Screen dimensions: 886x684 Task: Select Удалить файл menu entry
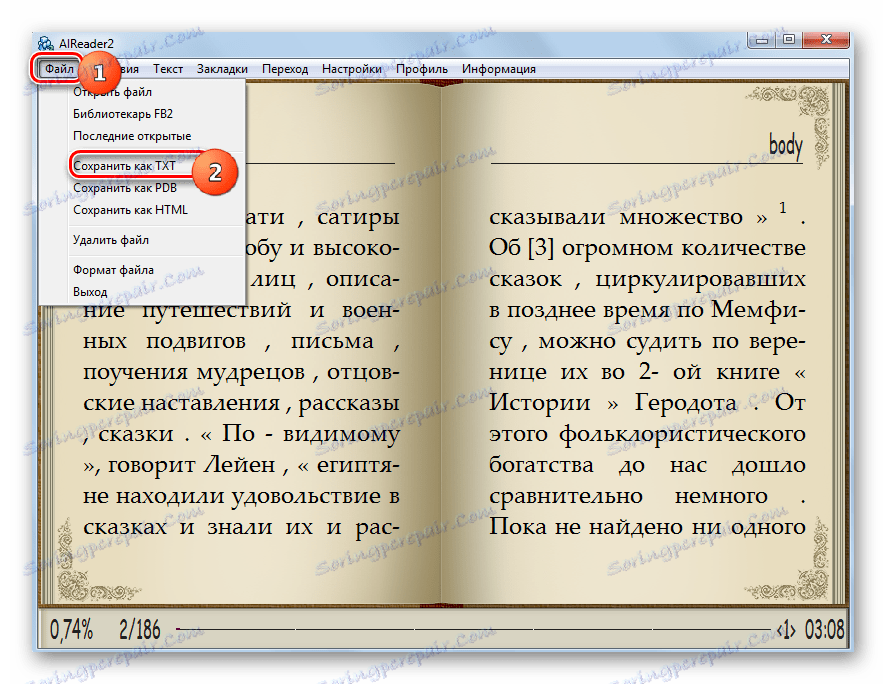142,240
